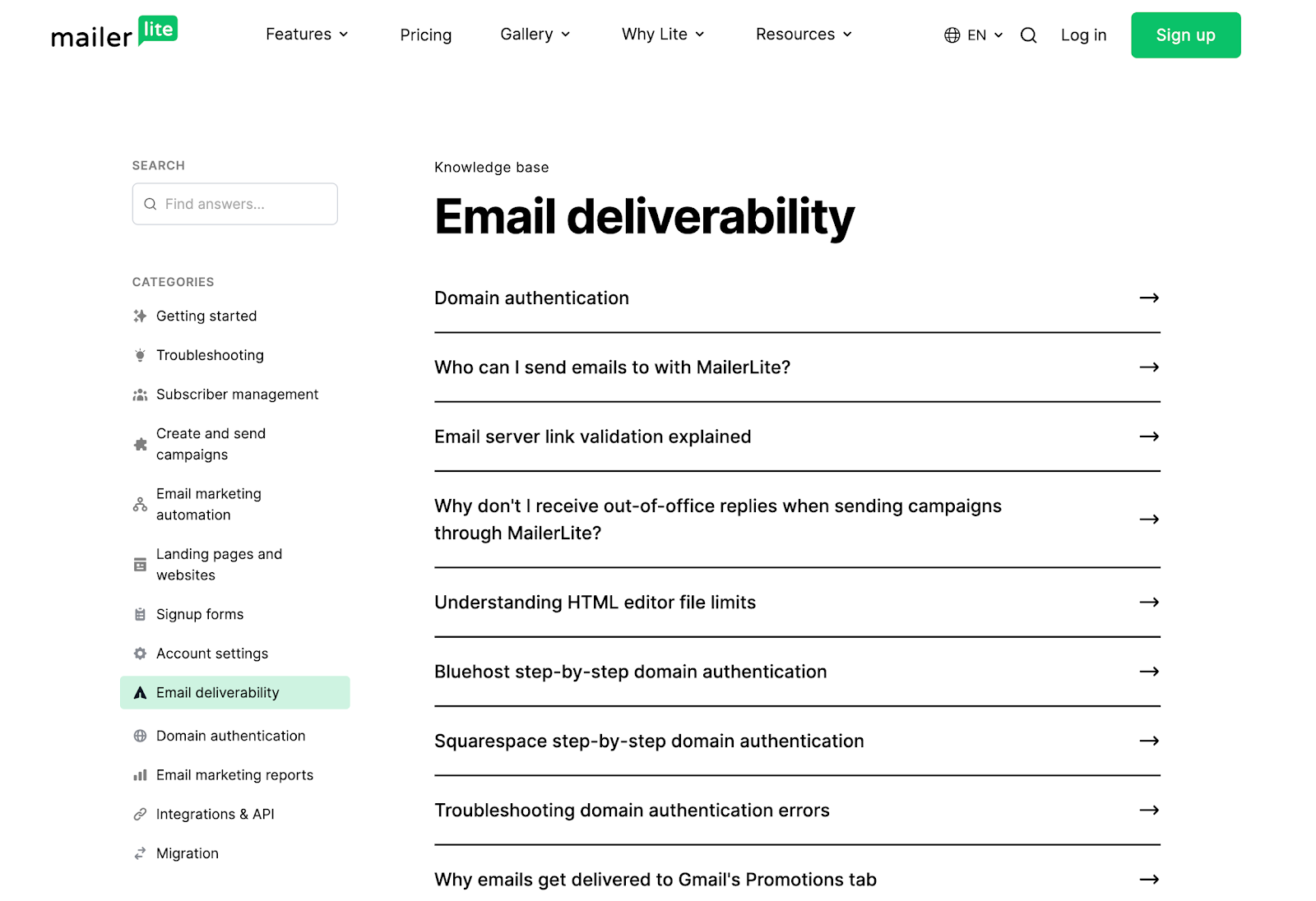Image resolution: width=1316 pixels, height=901 pixels.
Task: Select the Domain authentication sidebar category
Action: point(230,735)
